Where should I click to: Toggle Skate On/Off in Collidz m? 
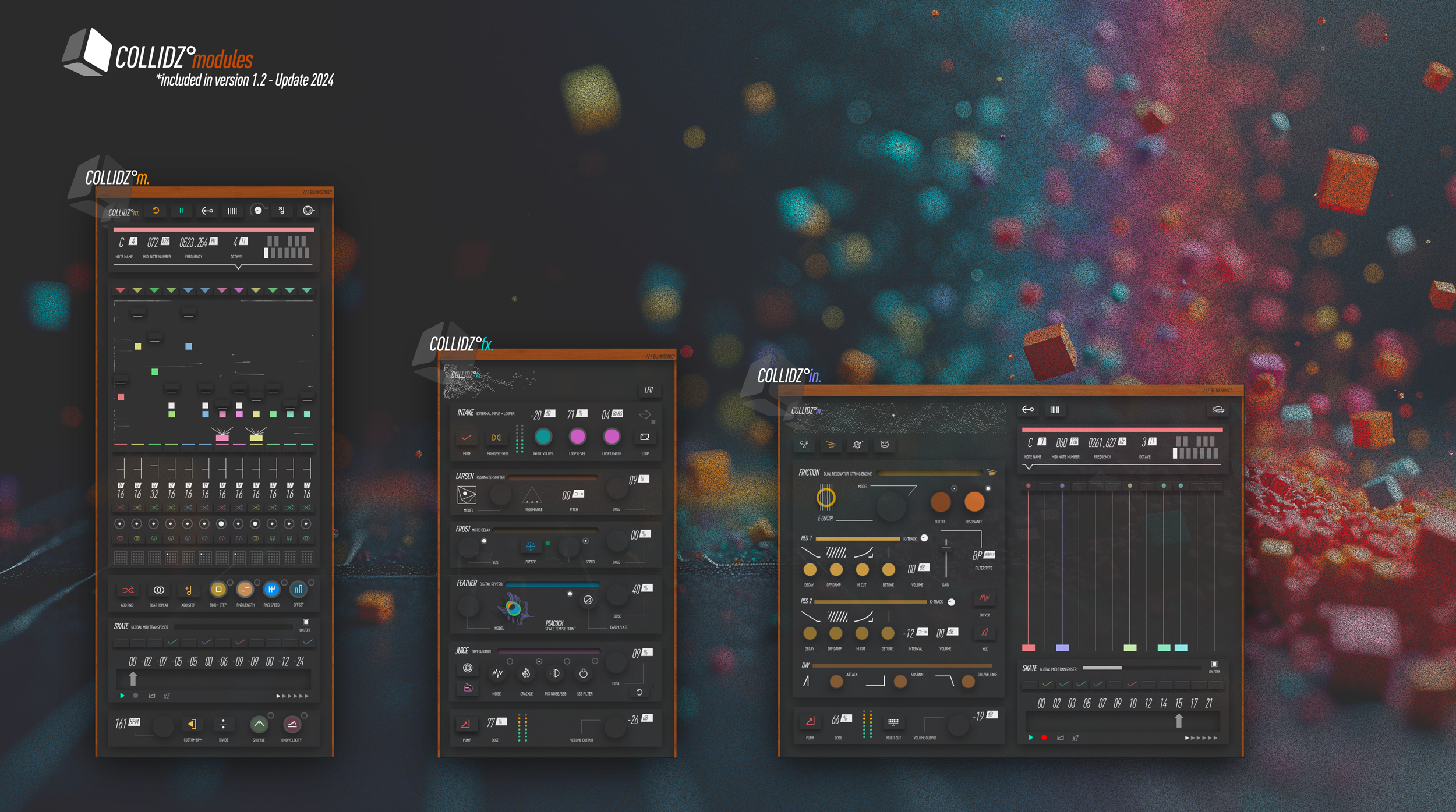click(x=306, y=623)
